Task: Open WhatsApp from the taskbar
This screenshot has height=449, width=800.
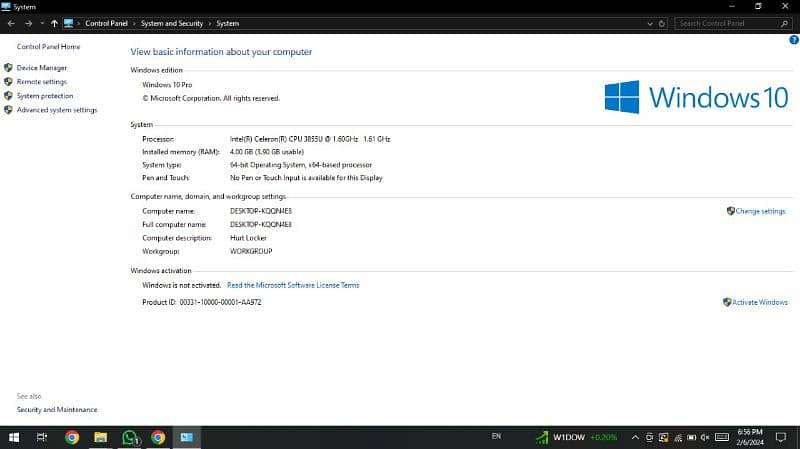Action: pos(129,437)
